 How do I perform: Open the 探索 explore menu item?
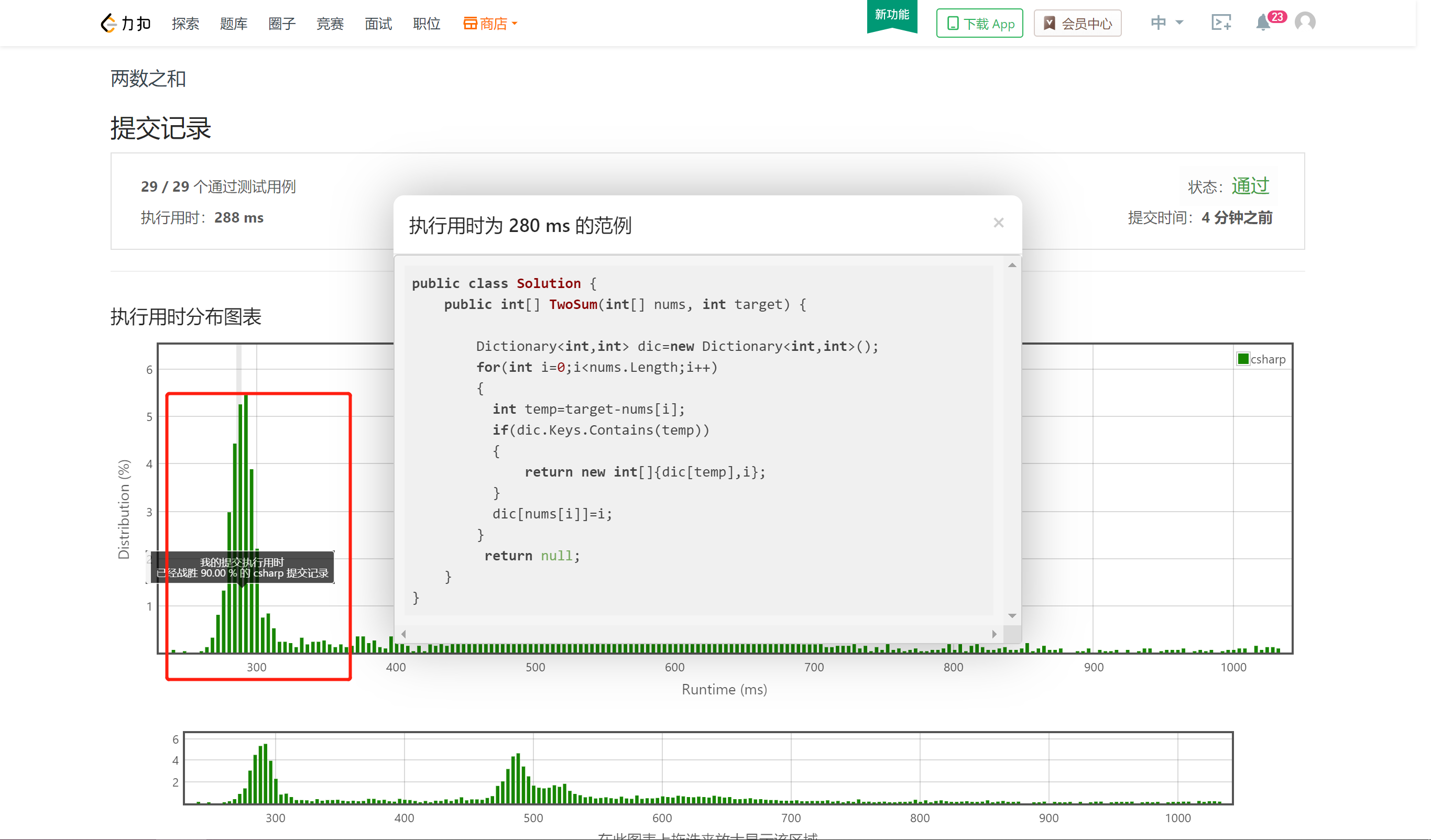pos(185,23)
